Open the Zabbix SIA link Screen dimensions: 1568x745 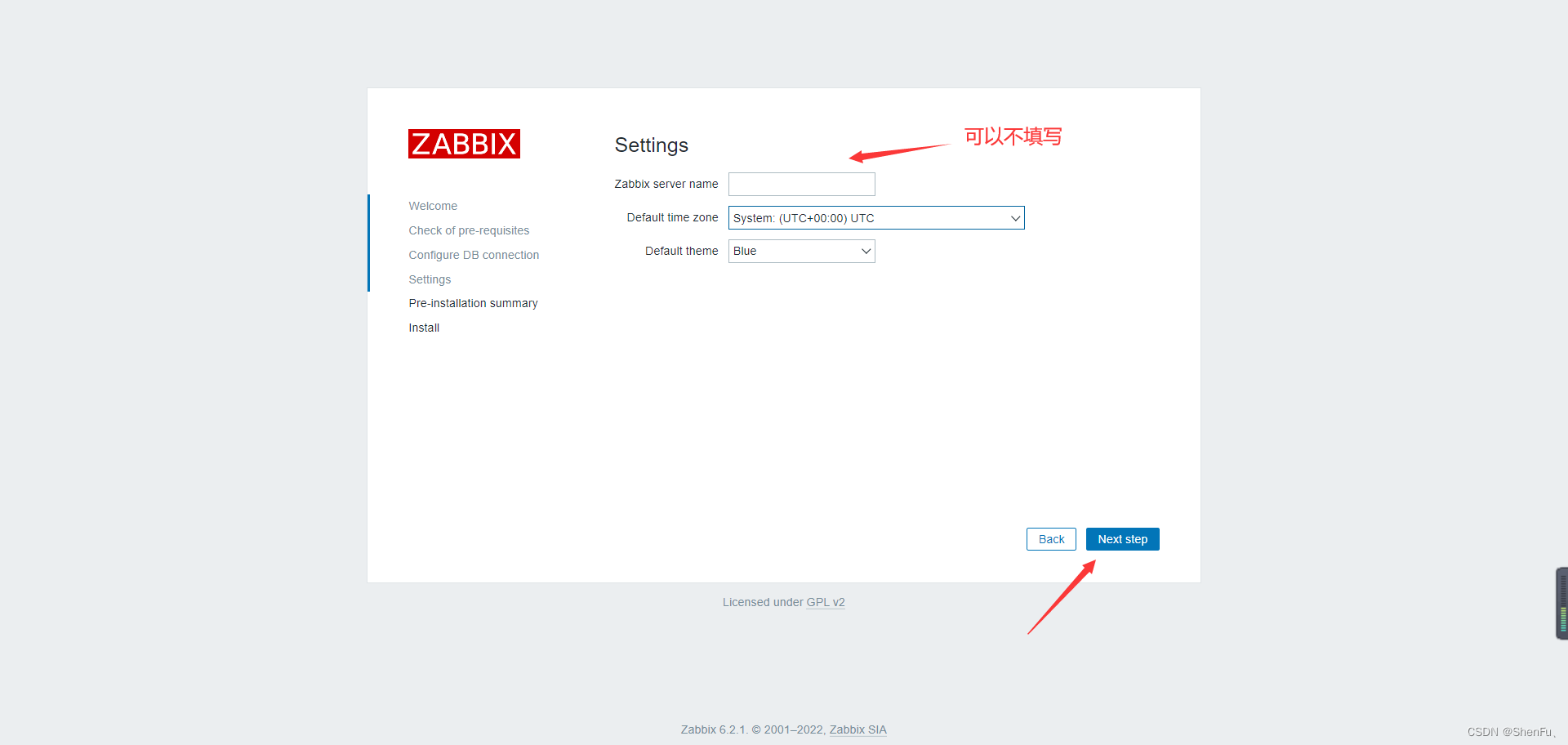click(857, 729)
